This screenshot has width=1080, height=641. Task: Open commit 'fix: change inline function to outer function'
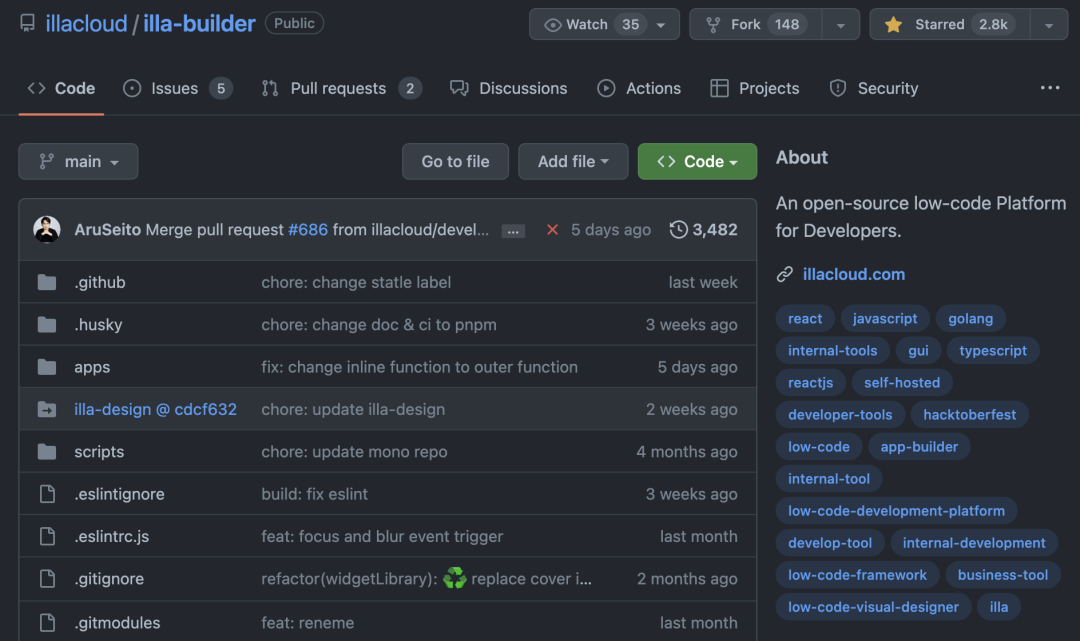[419, 367]
